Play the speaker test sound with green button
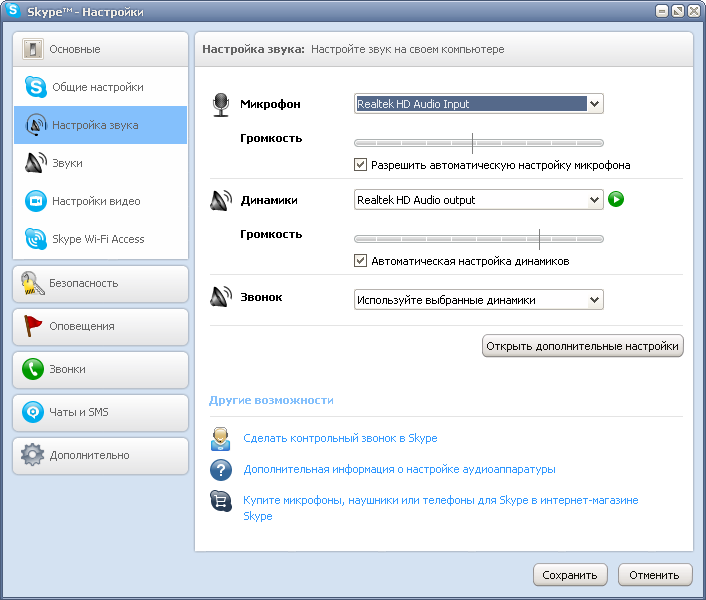The height and width of the screenshot is (600, 706). click(616, 199)
